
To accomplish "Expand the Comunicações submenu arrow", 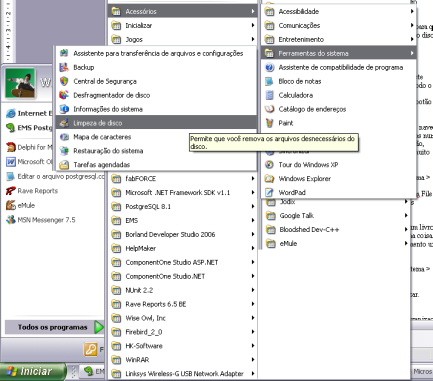I will [x=412, y=25].
